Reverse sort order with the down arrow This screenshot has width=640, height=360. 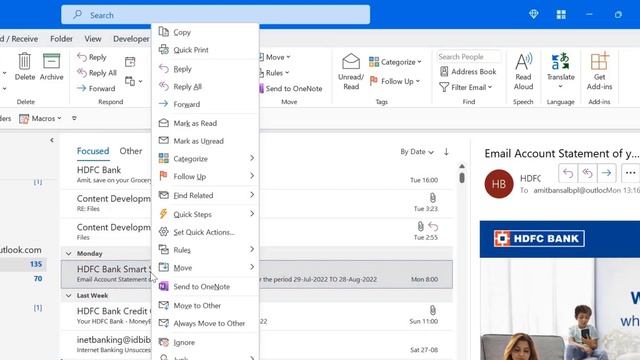pos(446,152)
